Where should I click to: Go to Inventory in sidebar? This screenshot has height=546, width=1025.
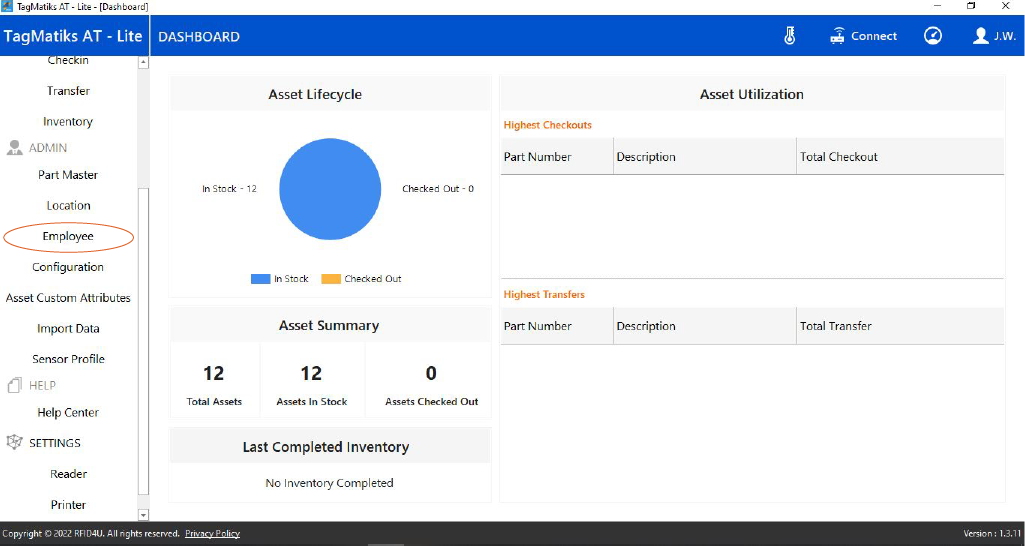[68, 122]
